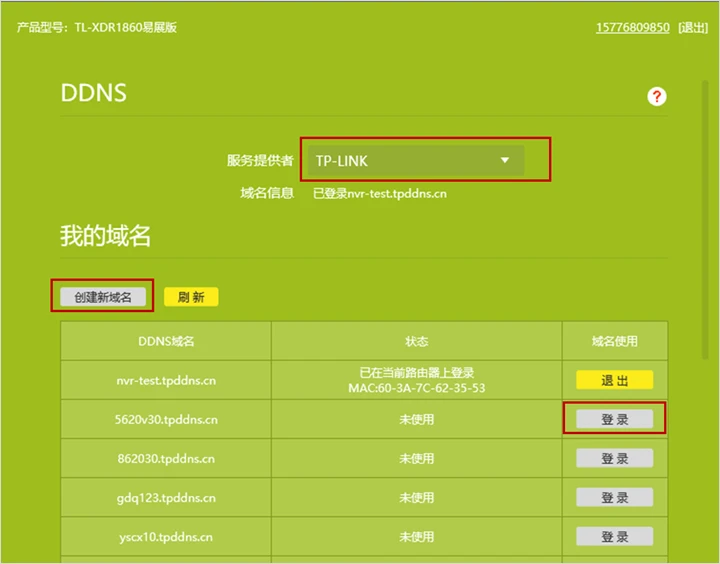This screenshot has height=564, width=720.
Task: Click the 产品型号 TL-XDR1860易展版 text
Action: click(x=97, y=28)
